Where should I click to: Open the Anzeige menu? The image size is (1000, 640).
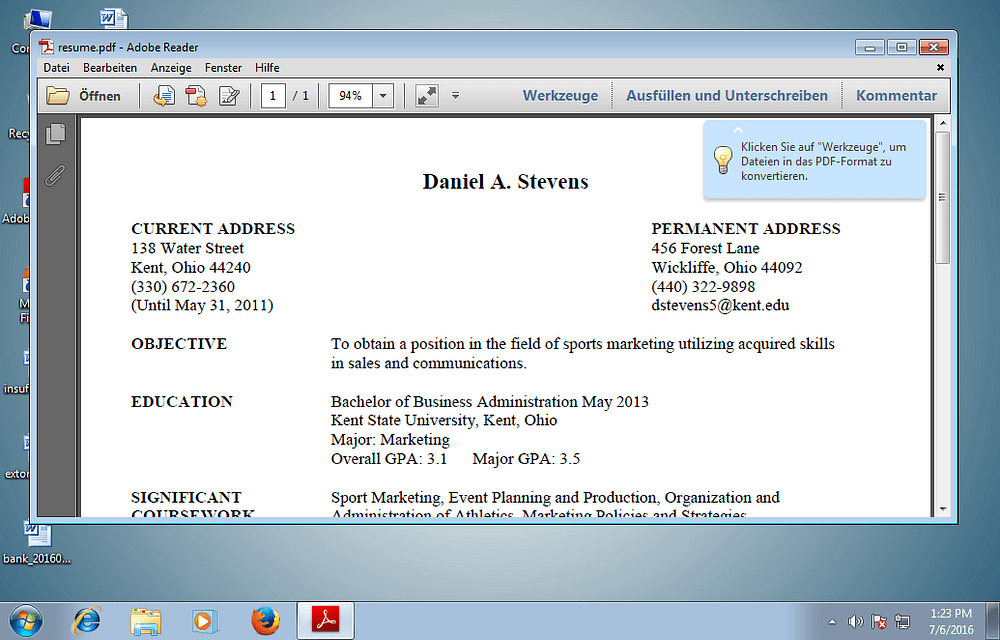click(171, 68)
